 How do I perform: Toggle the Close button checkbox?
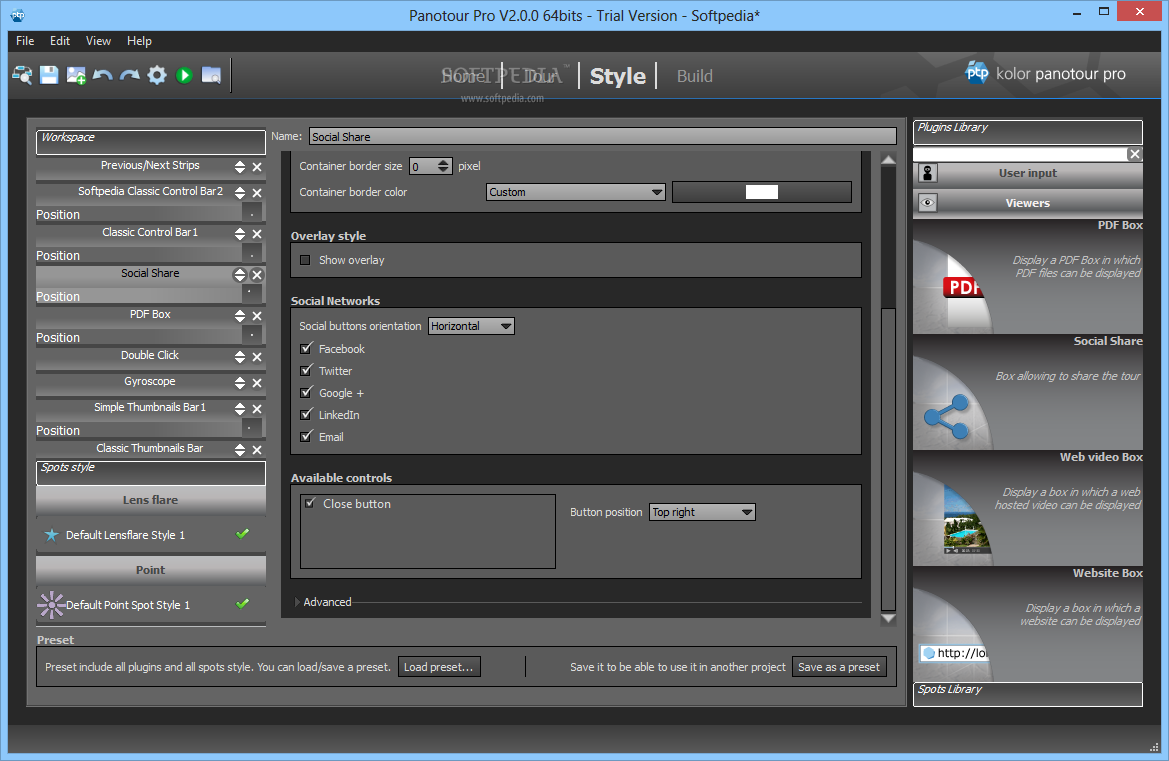pos(310,503)
